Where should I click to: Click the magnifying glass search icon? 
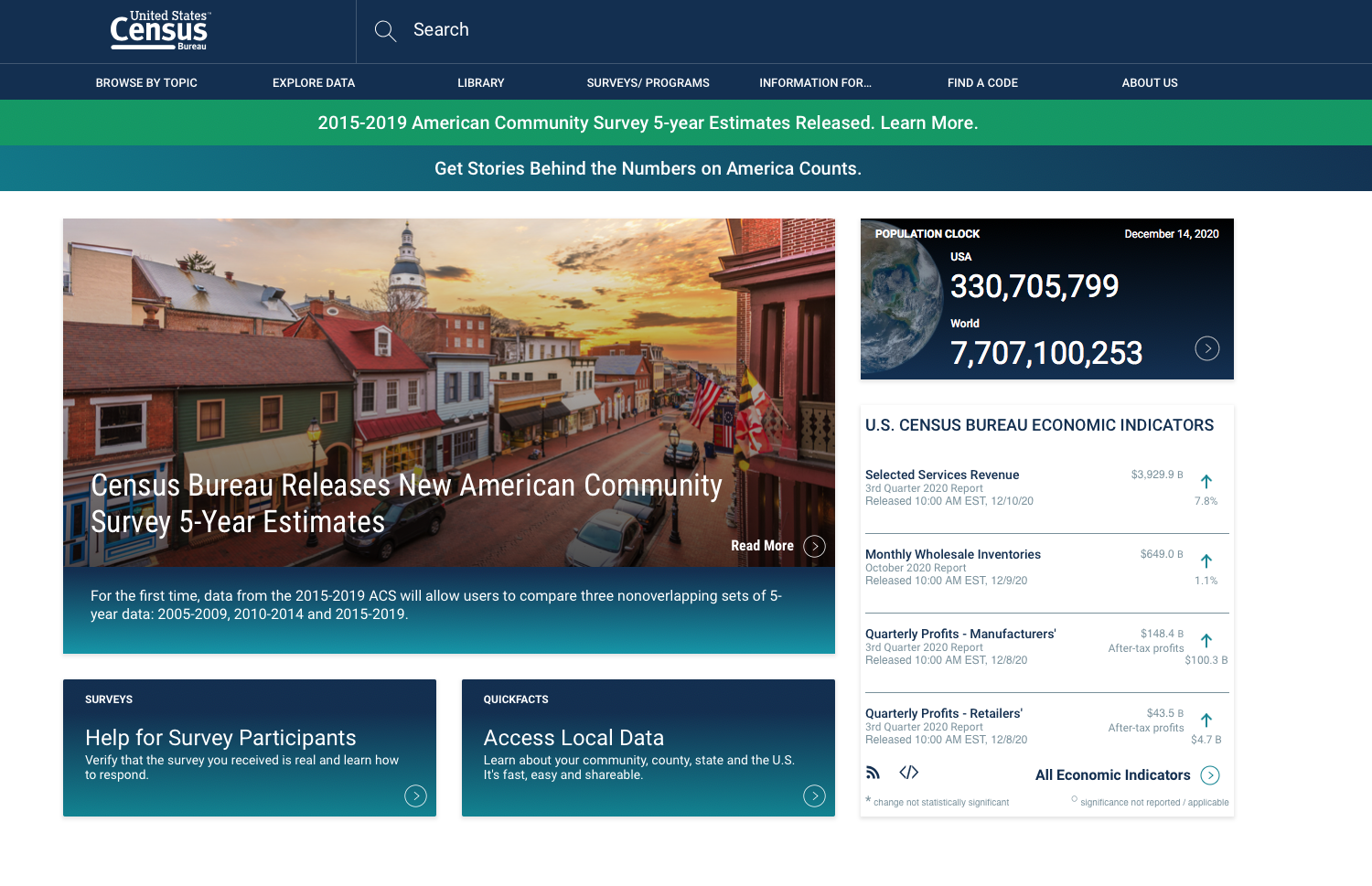[x=385, y=31]
